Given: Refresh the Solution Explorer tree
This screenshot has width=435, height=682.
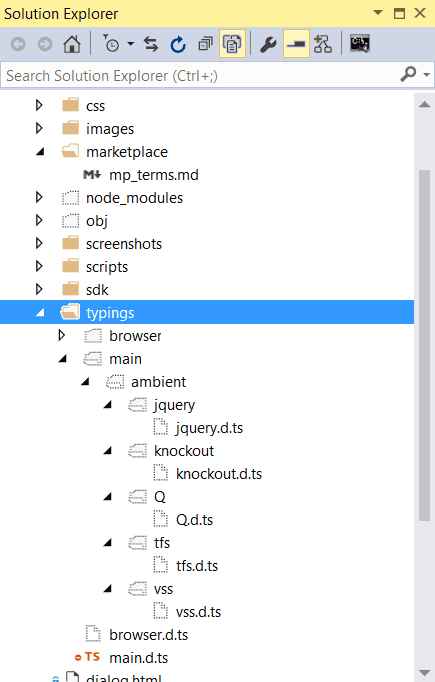Looking at the screenshot, I should 178,44.
